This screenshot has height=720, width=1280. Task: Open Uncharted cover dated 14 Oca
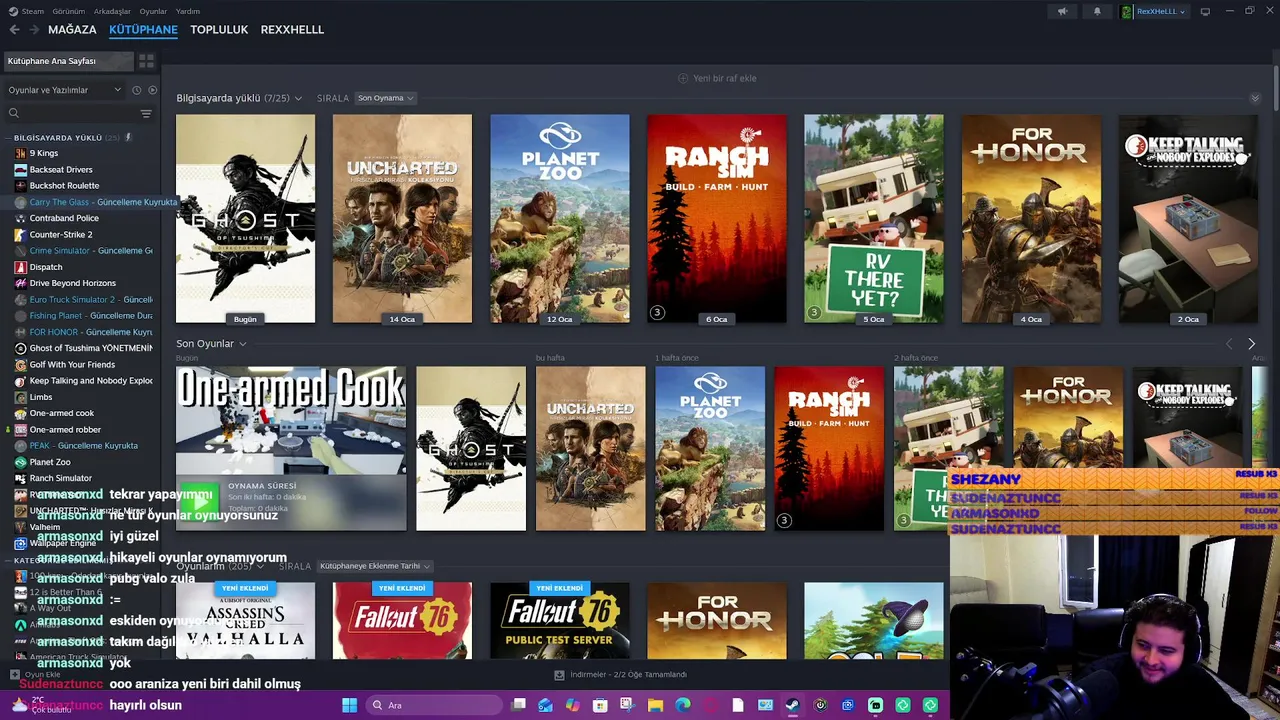point(402,219)
